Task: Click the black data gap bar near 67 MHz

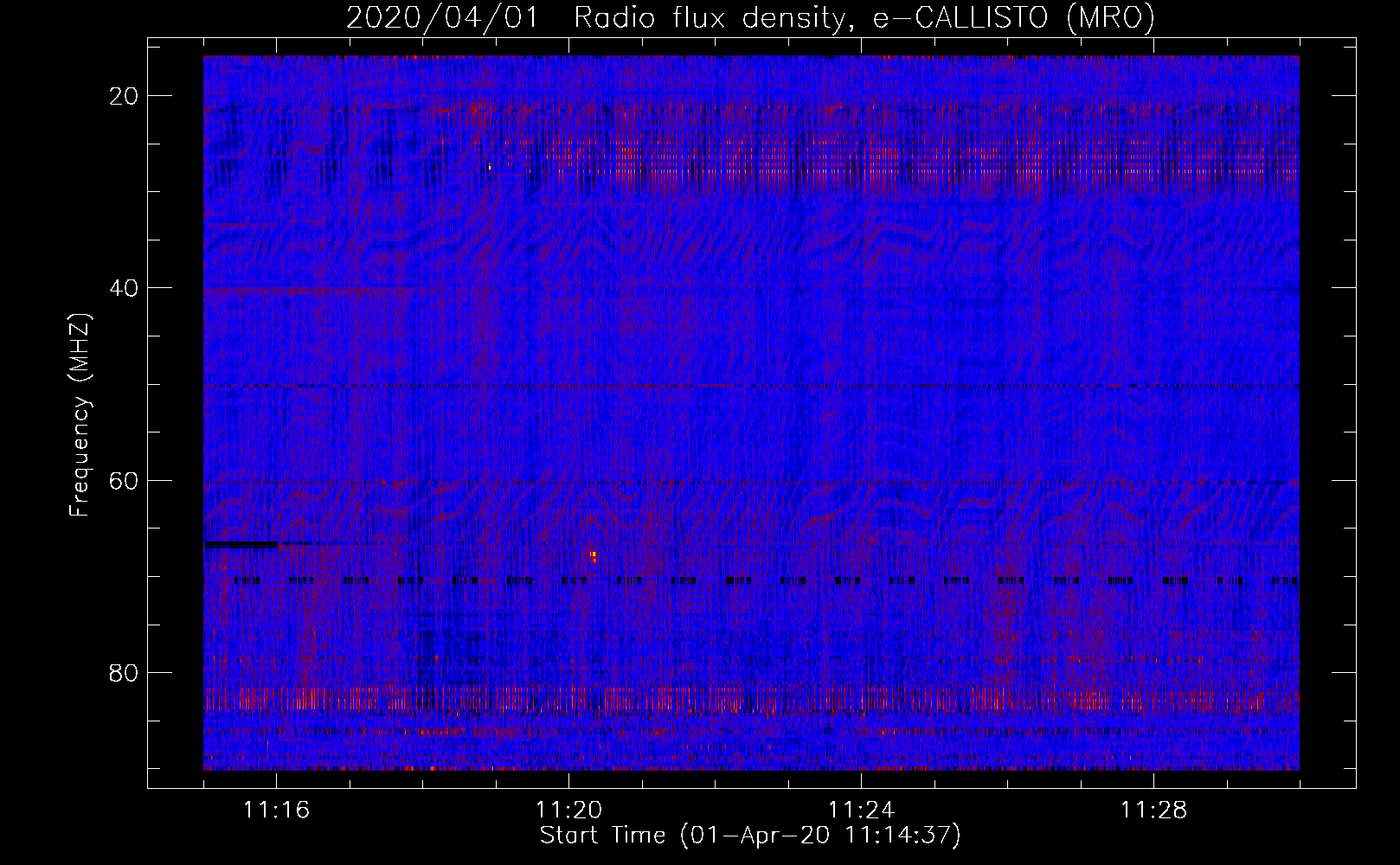Action: click(241, 544)
